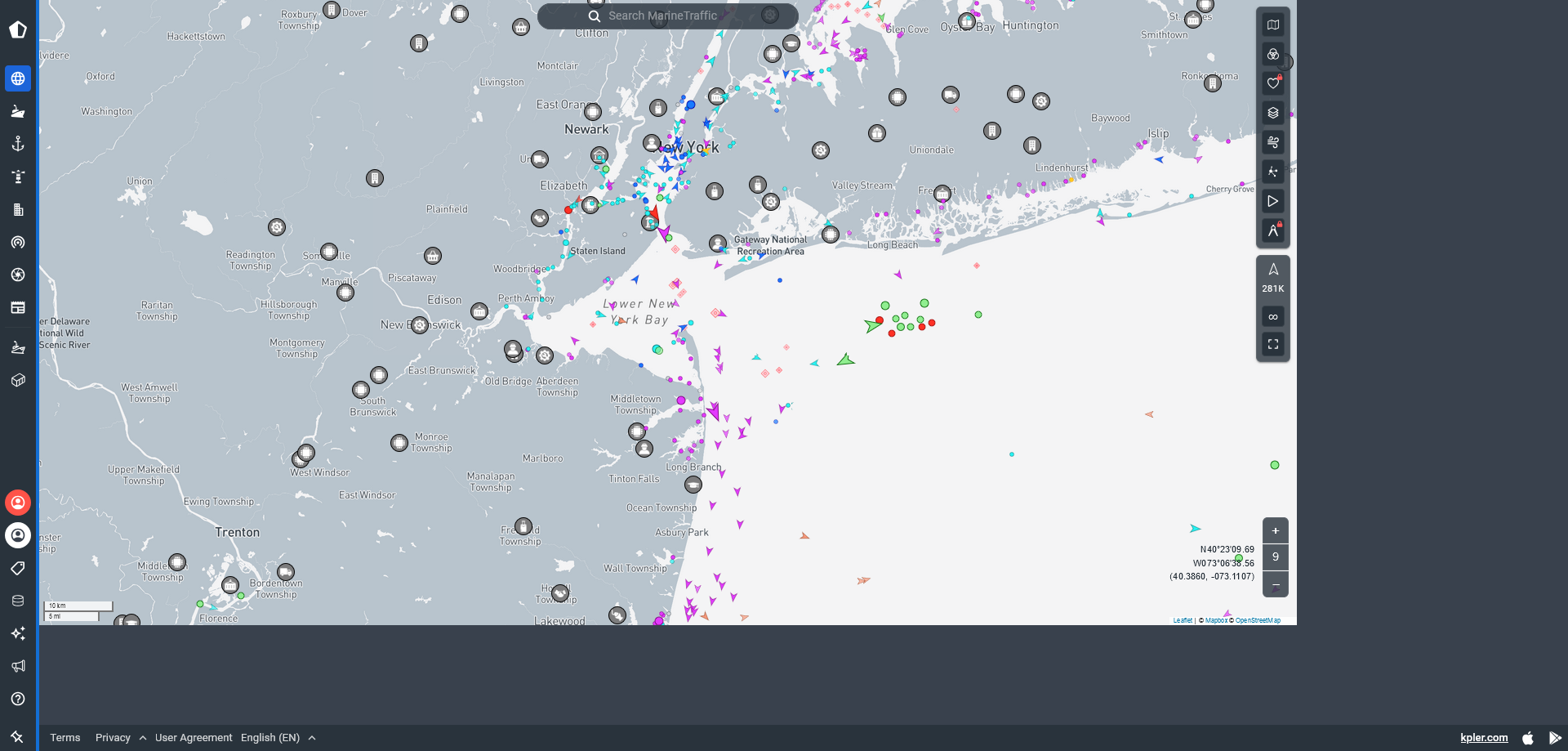Open the Mapbox attribution link
The height and width of the screenshot is (751, 1568).
(x=1216, y=620)
